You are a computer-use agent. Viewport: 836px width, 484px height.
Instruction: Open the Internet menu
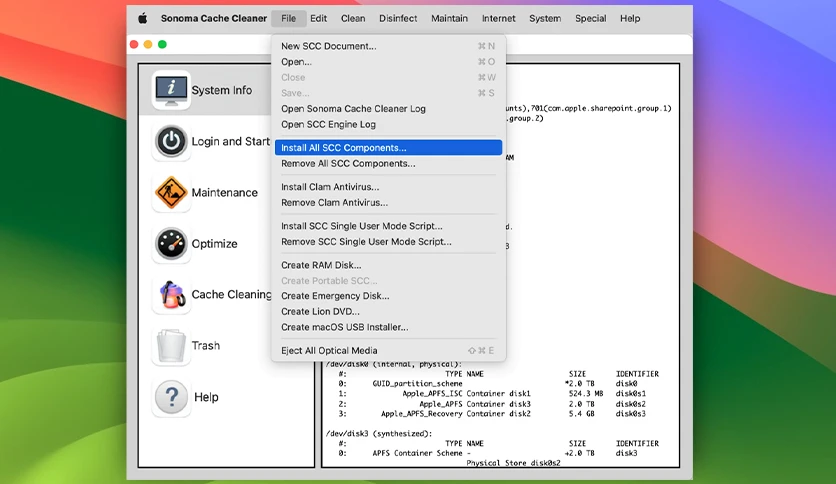tap(499, 19)
